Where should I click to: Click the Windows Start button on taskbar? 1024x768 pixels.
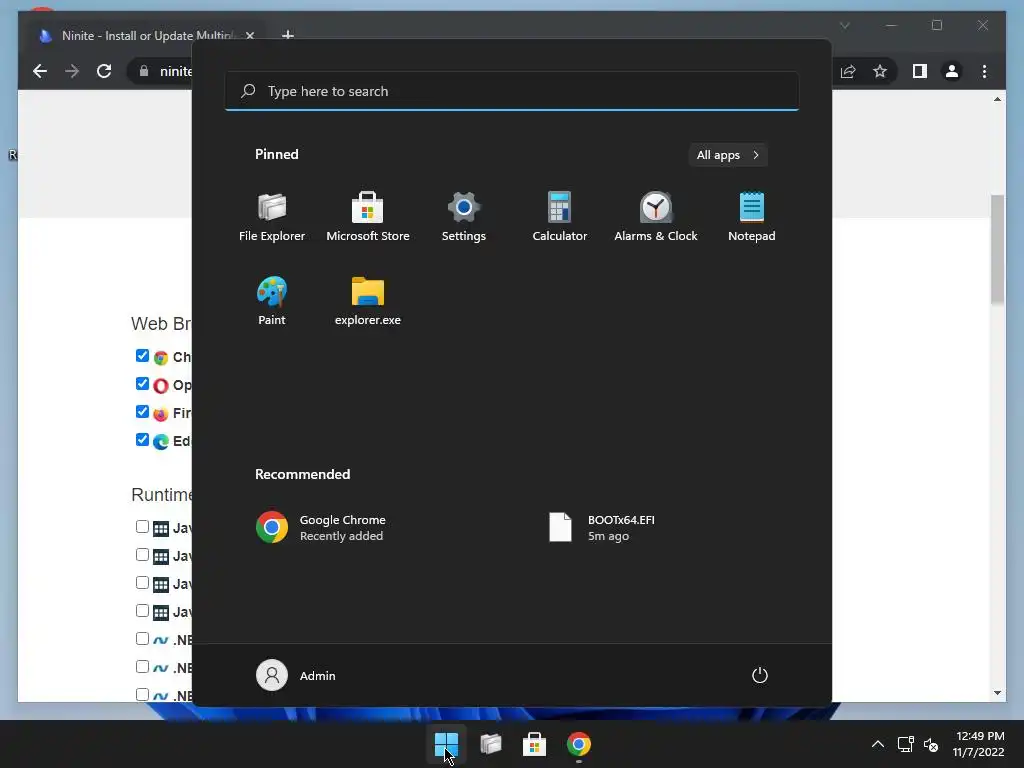click(447, 744)
